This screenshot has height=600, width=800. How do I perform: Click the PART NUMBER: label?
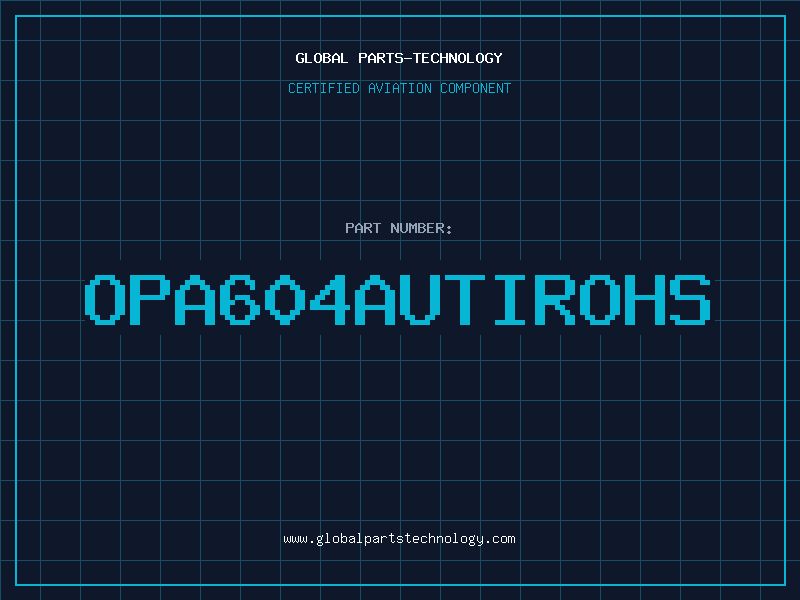399,228
